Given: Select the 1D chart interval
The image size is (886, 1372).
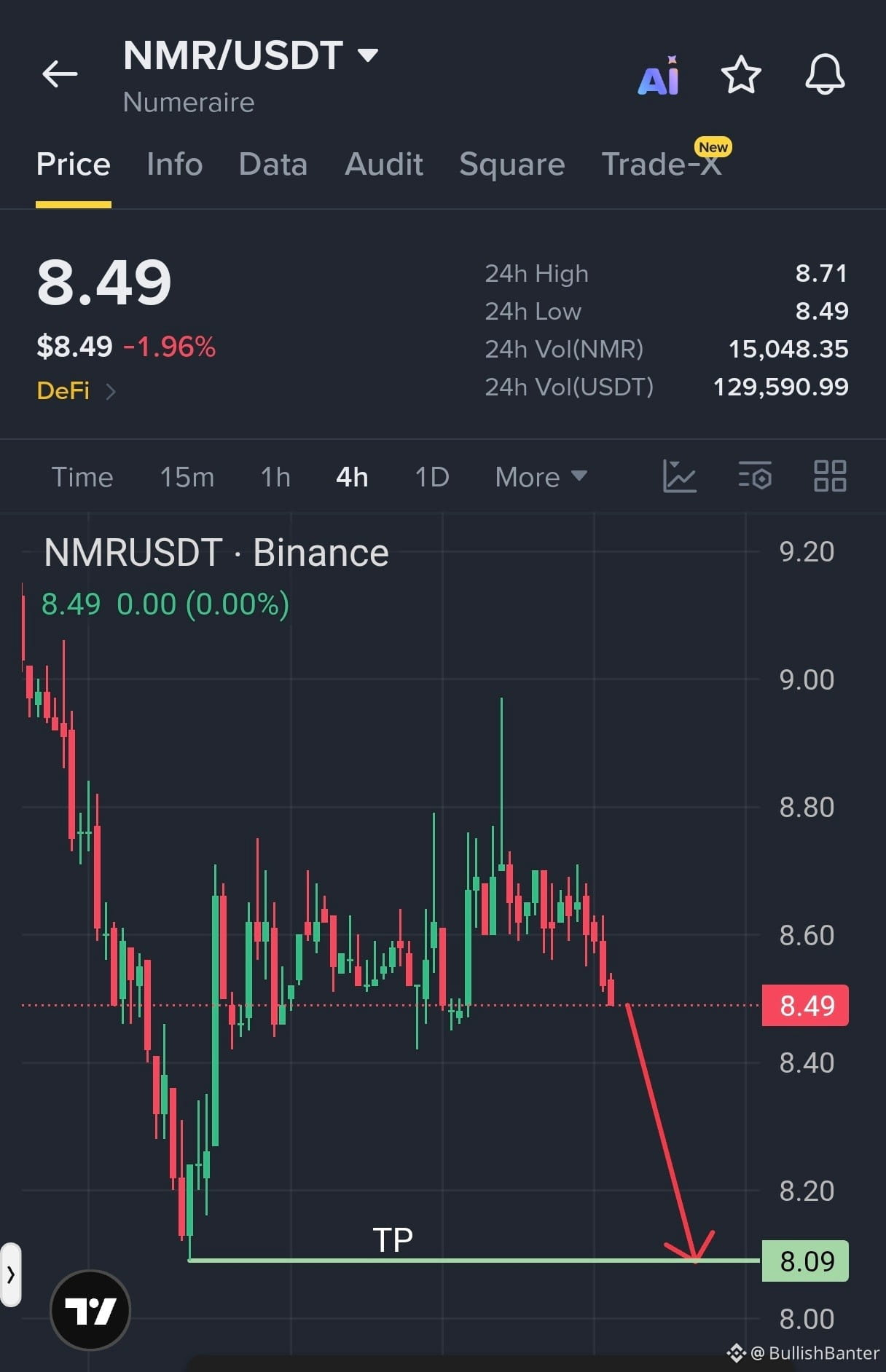Looking at the screenshot, I should point(432,477).
